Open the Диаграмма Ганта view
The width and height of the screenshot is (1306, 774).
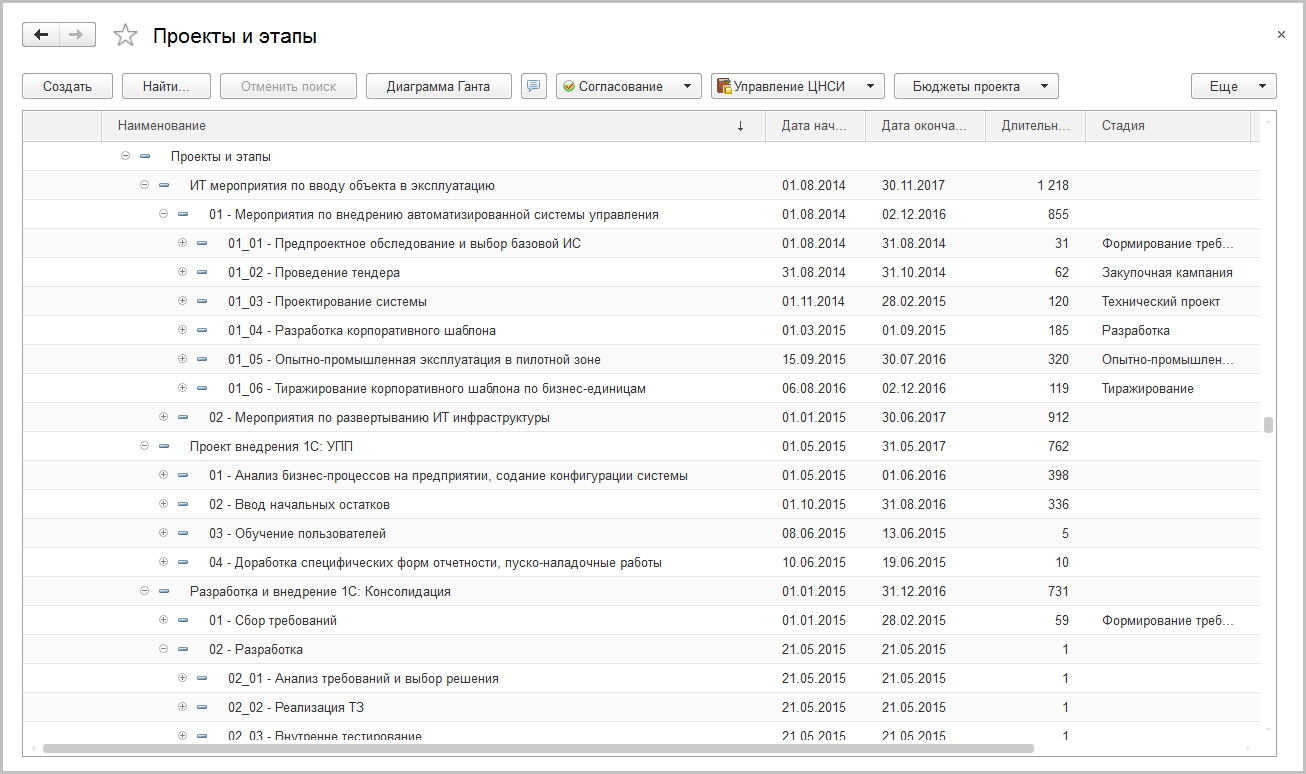pos(439,86)
